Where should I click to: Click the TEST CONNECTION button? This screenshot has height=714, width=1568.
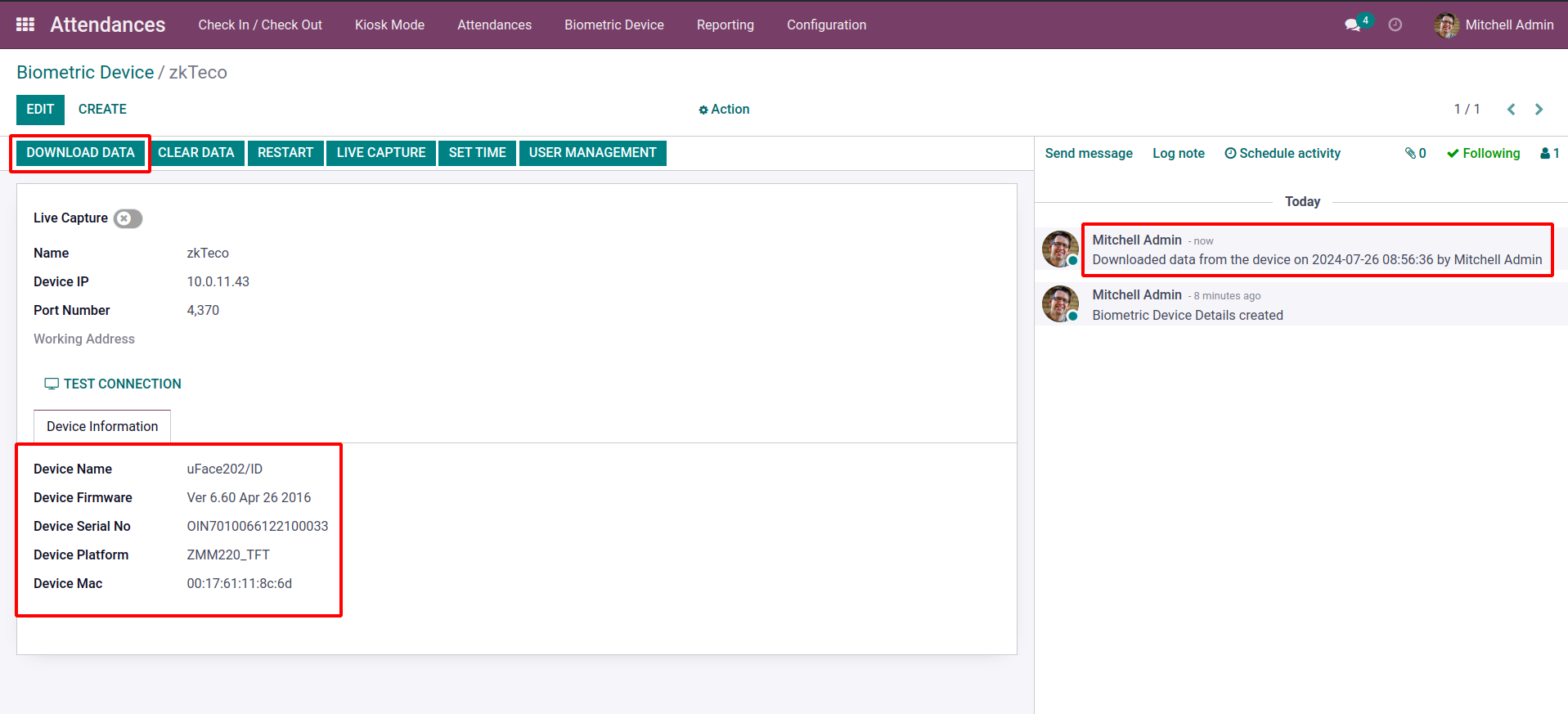pyautogui.click(x=113, y=384)
